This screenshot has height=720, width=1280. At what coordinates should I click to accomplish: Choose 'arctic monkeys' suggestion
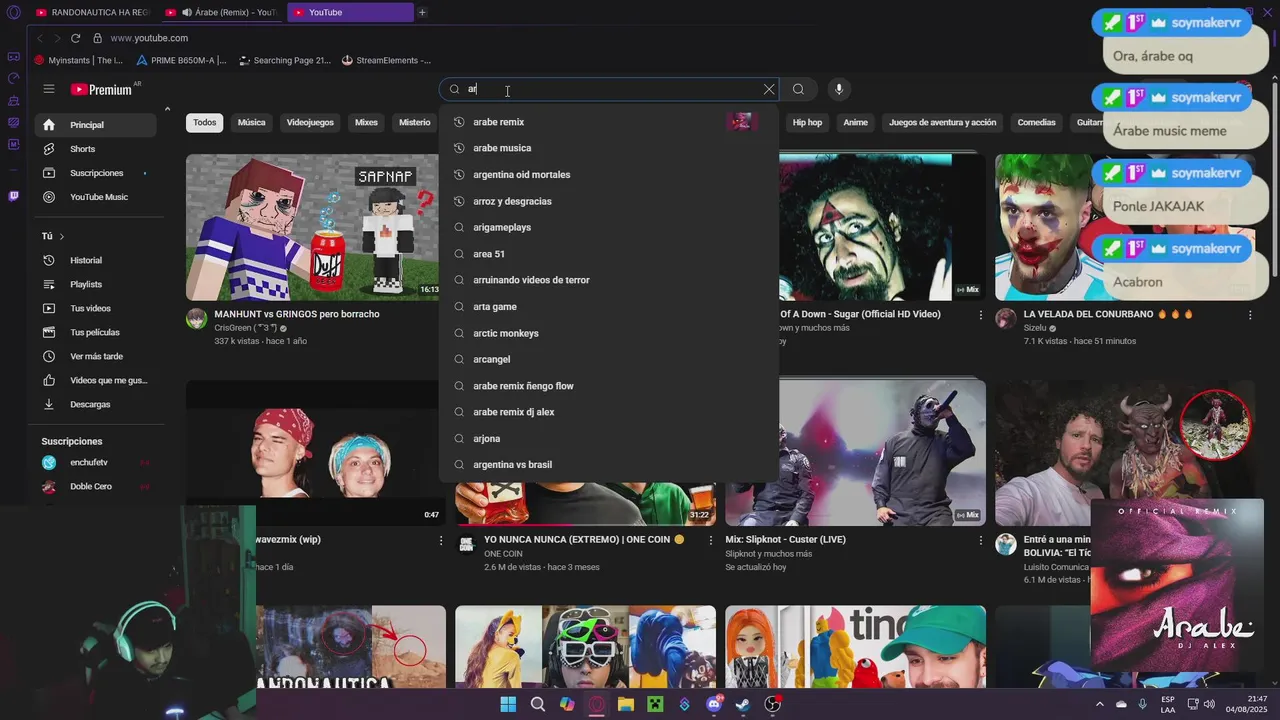coord(608,333)
